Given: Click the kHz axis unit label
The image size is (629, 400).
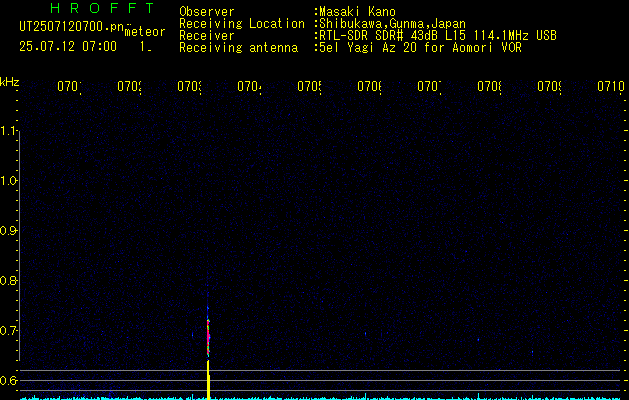Looking at the screenshot, I should click(10, 82).
